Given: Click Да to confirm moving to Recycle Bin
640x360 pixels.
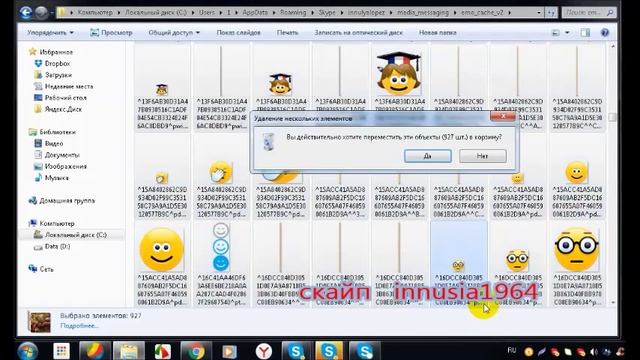Looking at the screenshot, I should click(x=428, y=156).
